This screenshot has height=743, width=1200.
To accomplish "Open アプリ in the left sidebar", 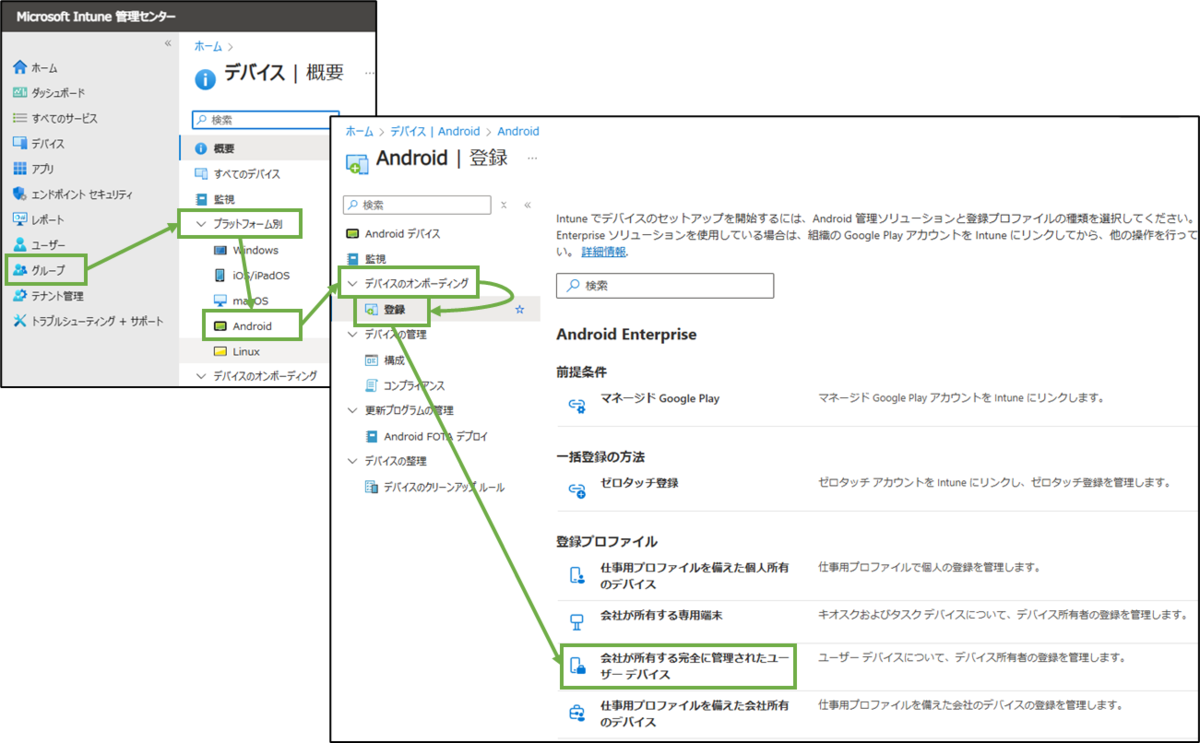I will coord(33,169).
